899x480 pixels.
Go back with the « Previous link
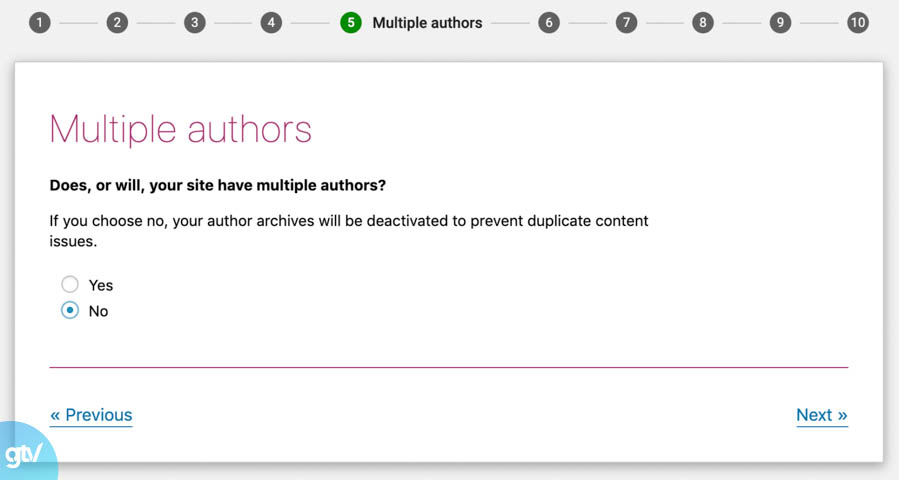tap(91, 415)
